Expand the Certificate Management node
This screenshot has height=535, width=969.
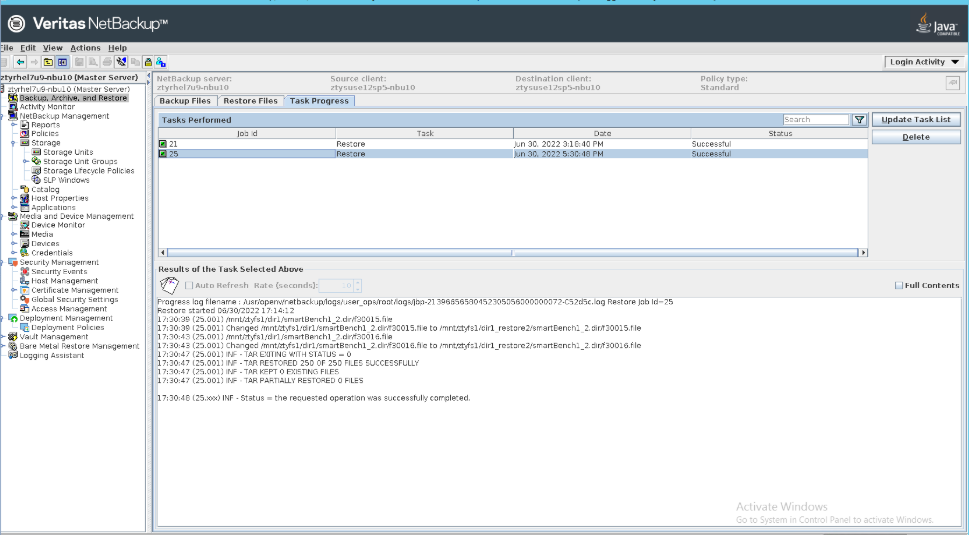[x=14, y=290]
